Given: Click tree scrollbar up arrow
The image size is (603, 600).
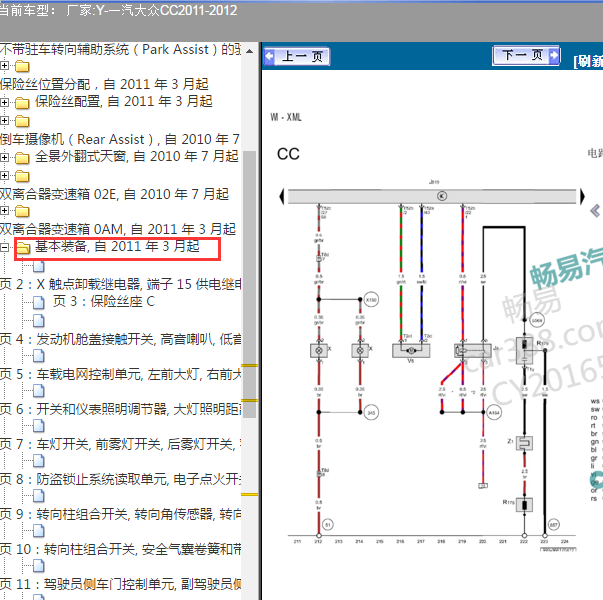Looking at the screenshot, I should [x=249, y=51].
